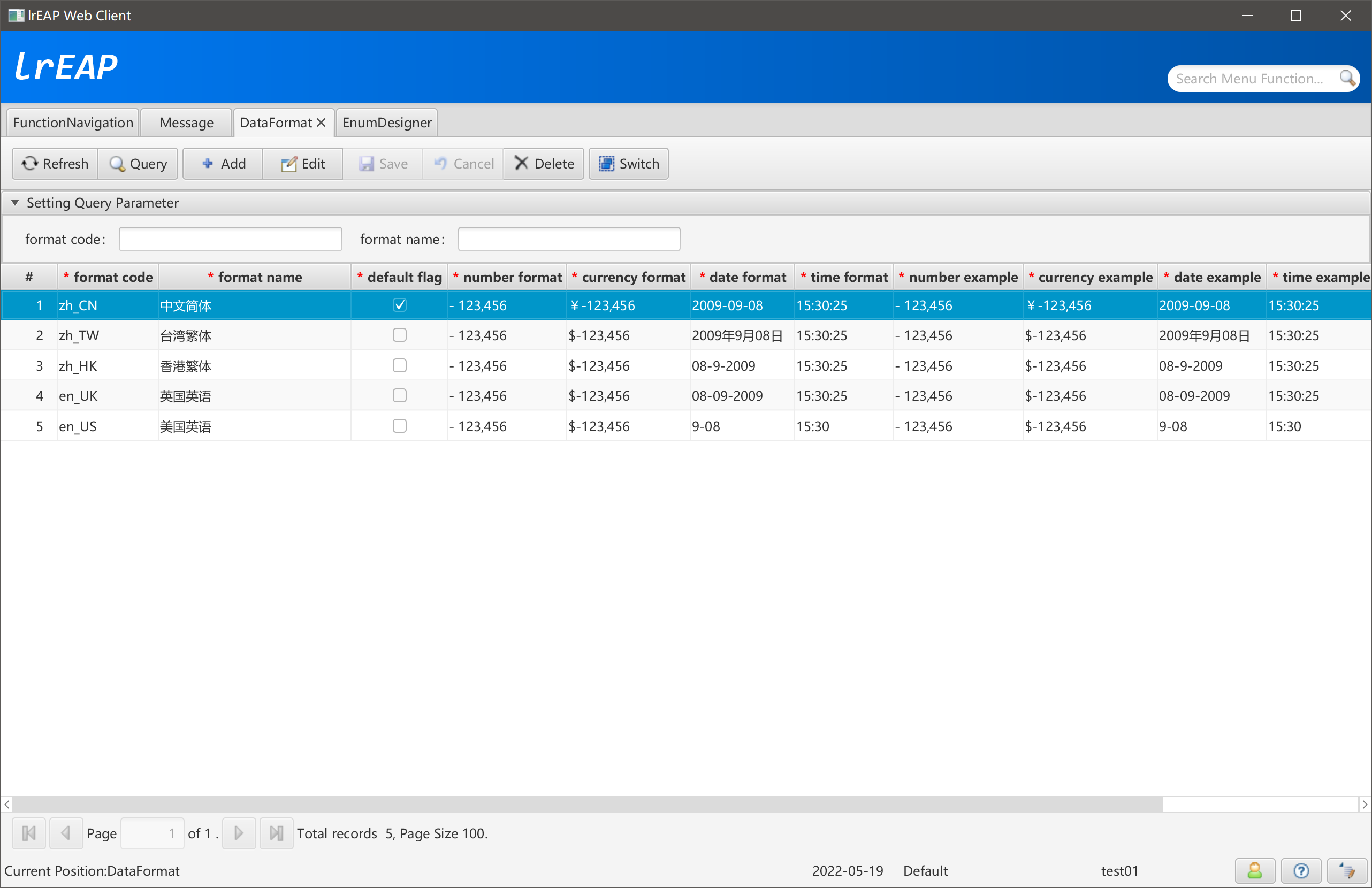Click currency format ¥-123,456 in zh_CN row
The height and width of the screenshot is (888, 1372).
pyautogui.click(x=628, y=305)
